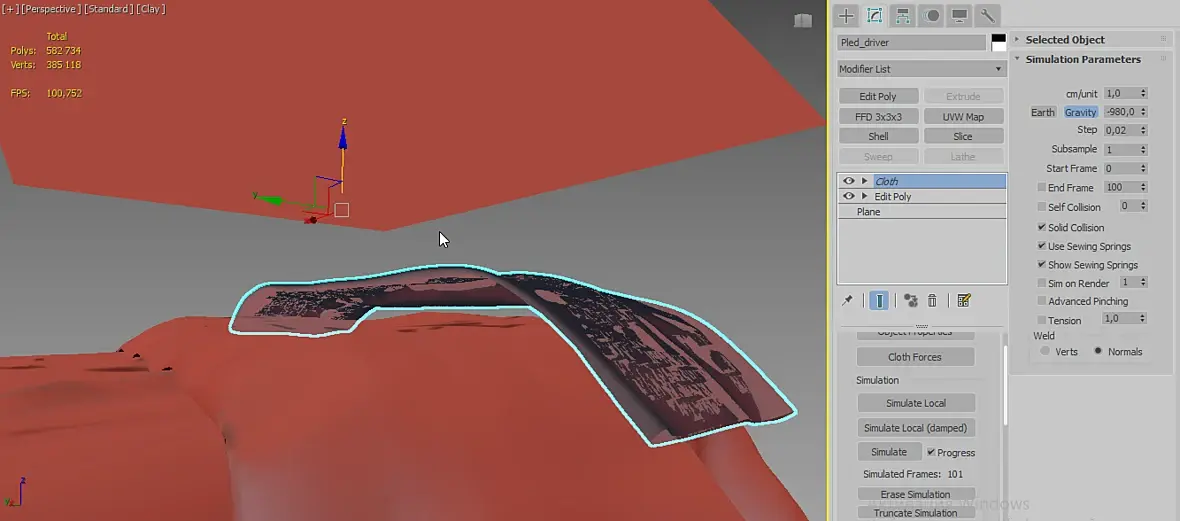
Task: Open the Modifier List dropdown
Action: coord(922,69)
